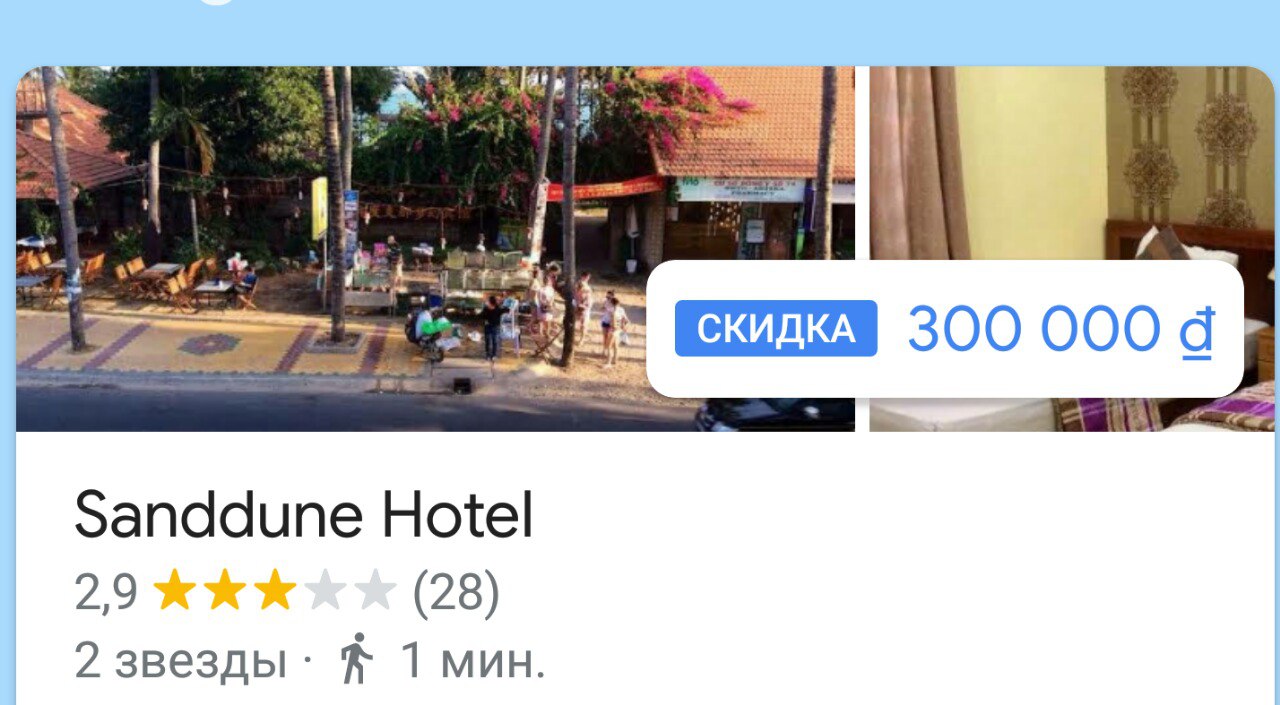Click the fifth gray rating star

[x=376, y=592]
